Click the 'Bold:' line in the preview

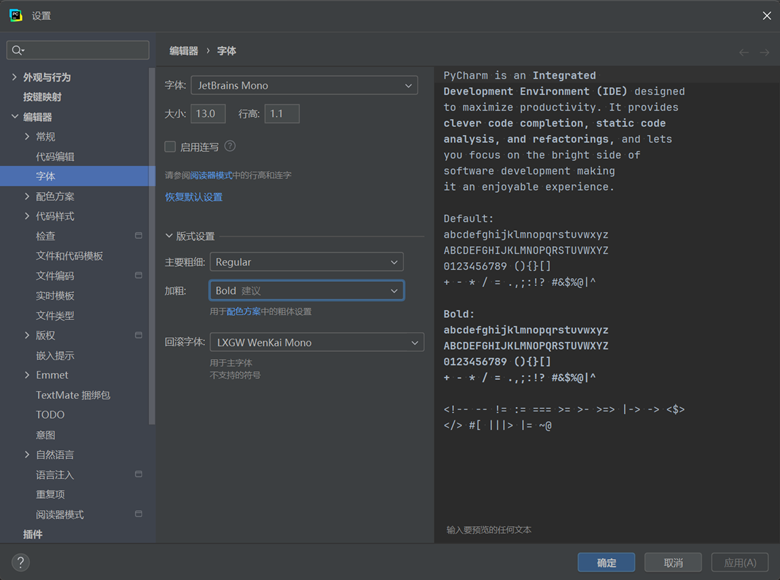[x=459, y=314]
